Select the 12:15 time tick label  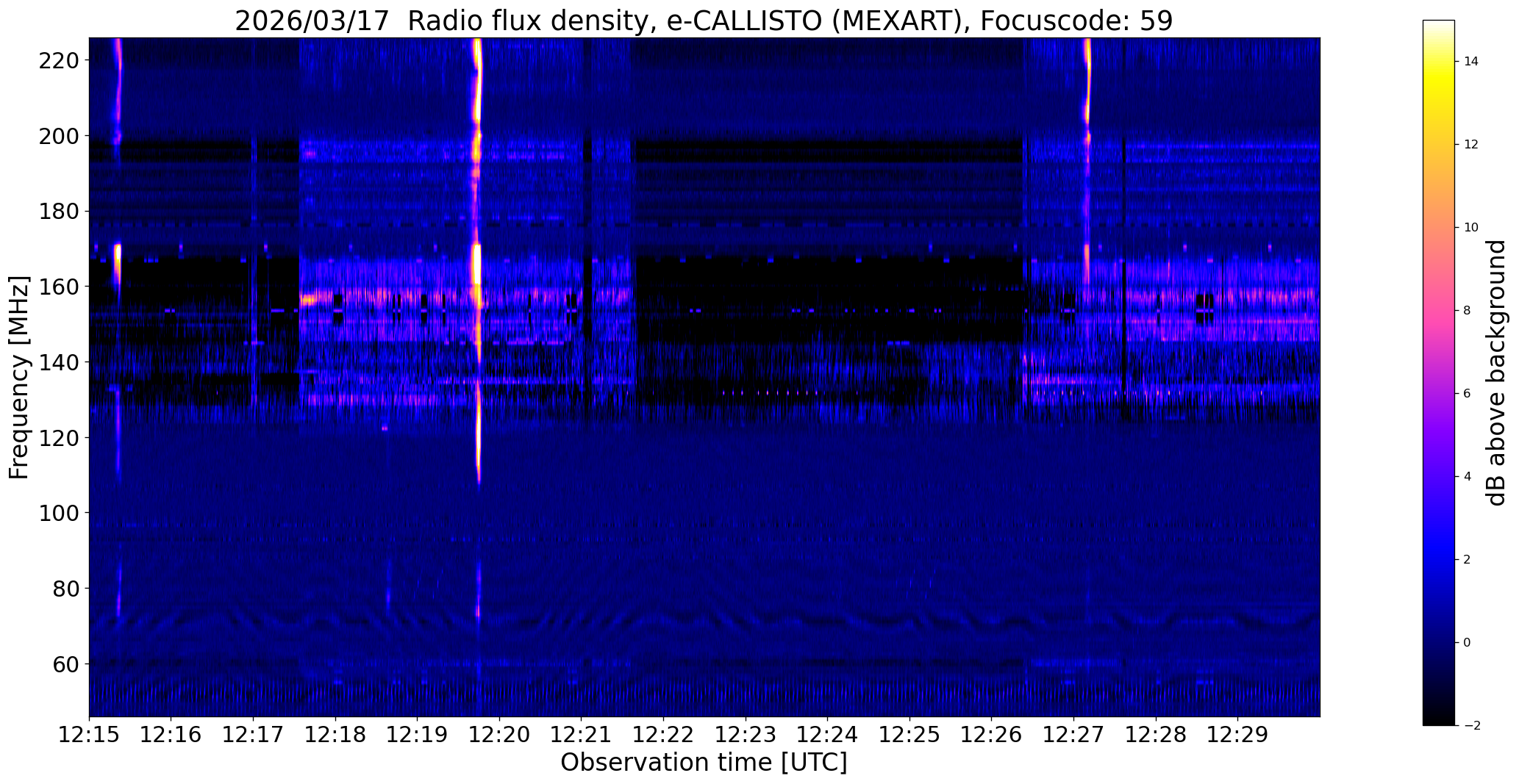tap(89, 734)
